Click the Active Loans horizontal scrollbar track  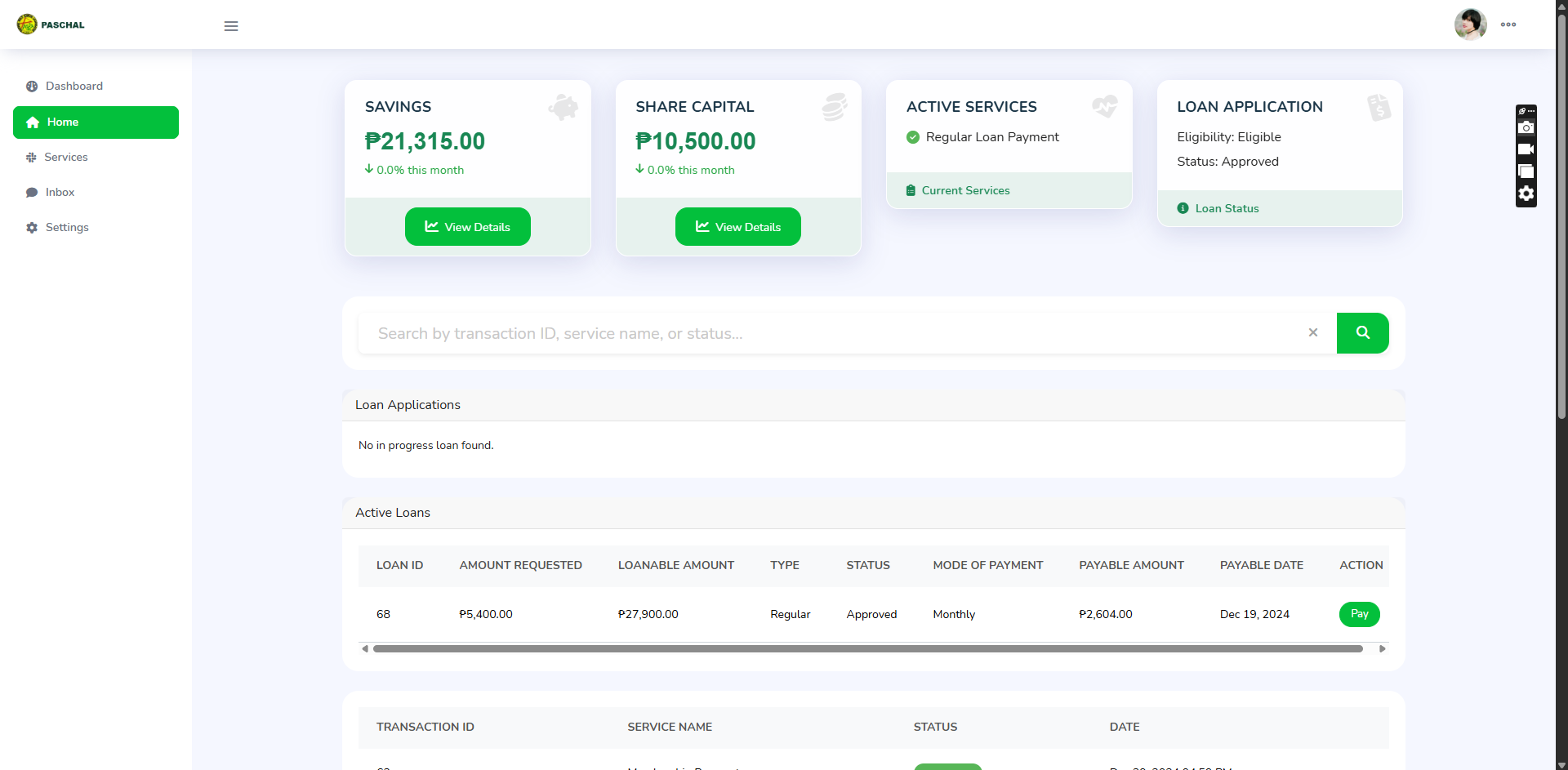pyautogui.click(x=868, y=648)
